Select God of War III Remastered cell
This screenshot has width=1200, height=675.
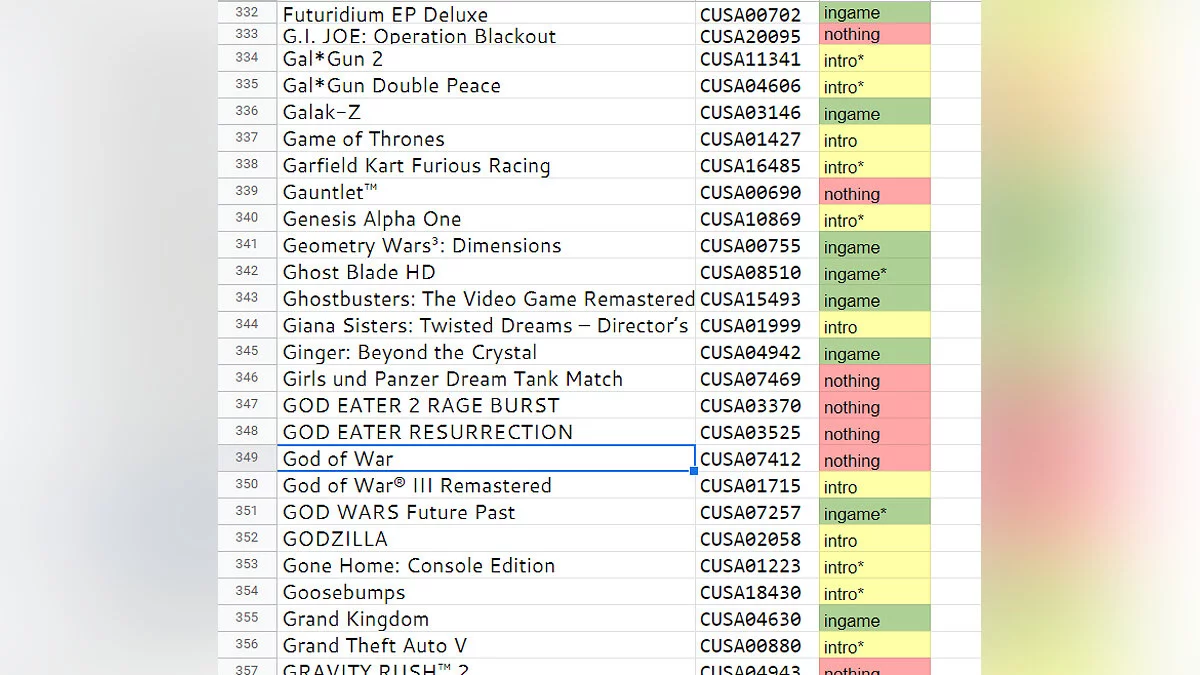[x=486, y=486]
